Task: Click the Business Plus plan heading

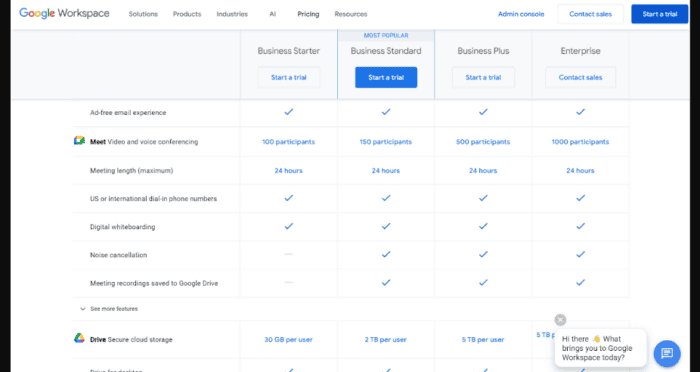Action: pyautogui.click(x=483, y=51)
